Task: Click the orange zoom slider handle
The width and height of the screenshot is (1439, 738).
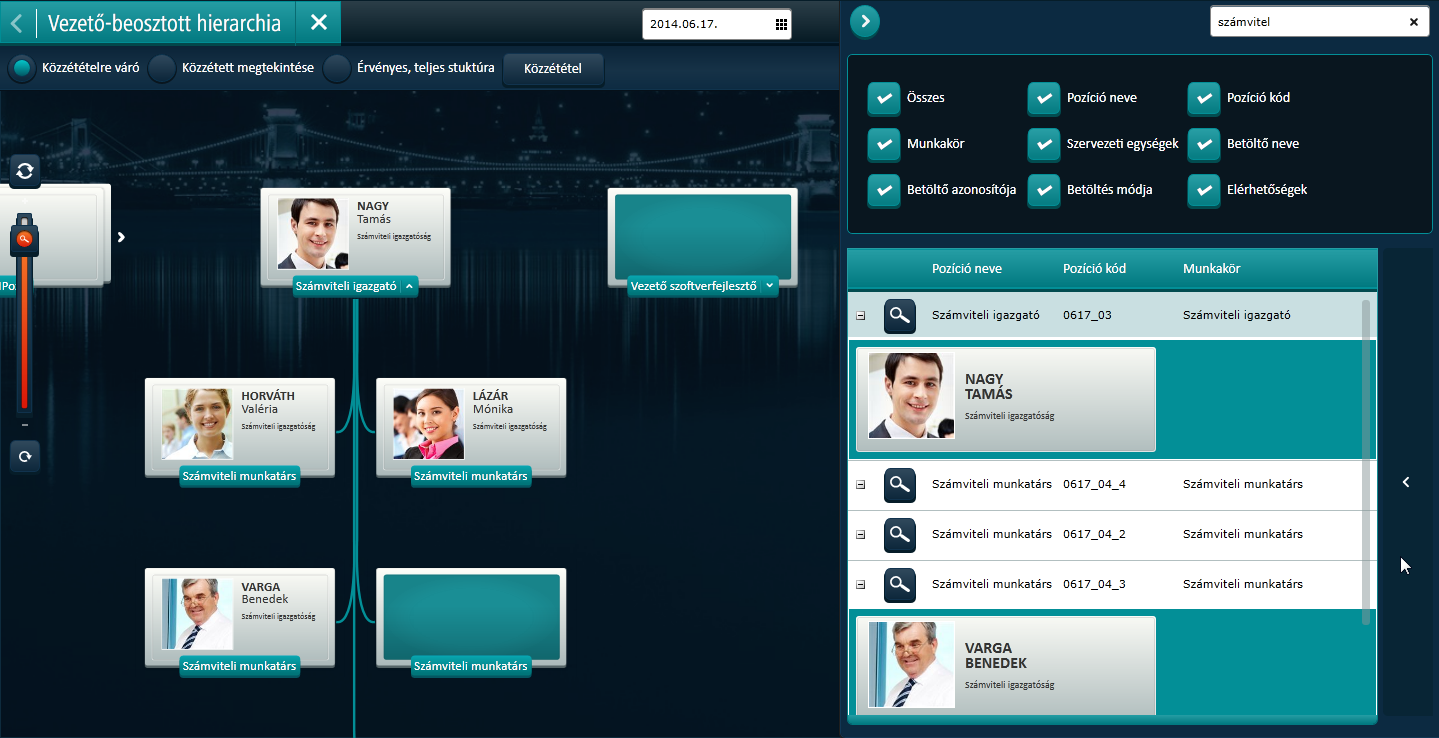Action: (25, 238)
